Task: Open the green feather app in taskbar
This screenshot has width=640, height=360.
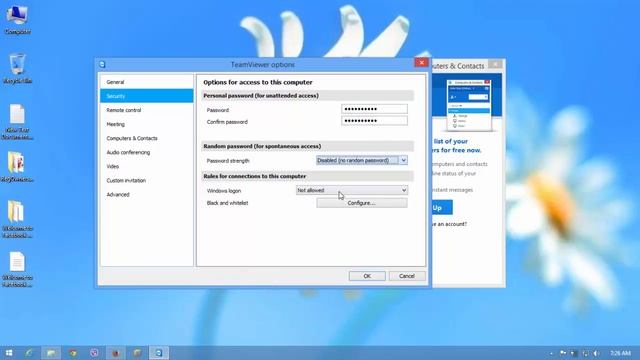Action: [29, 353]
